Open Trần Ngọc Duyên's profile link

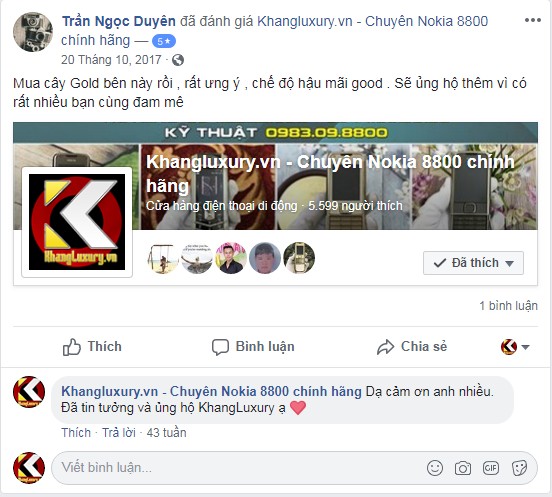(x=119, y=21)
